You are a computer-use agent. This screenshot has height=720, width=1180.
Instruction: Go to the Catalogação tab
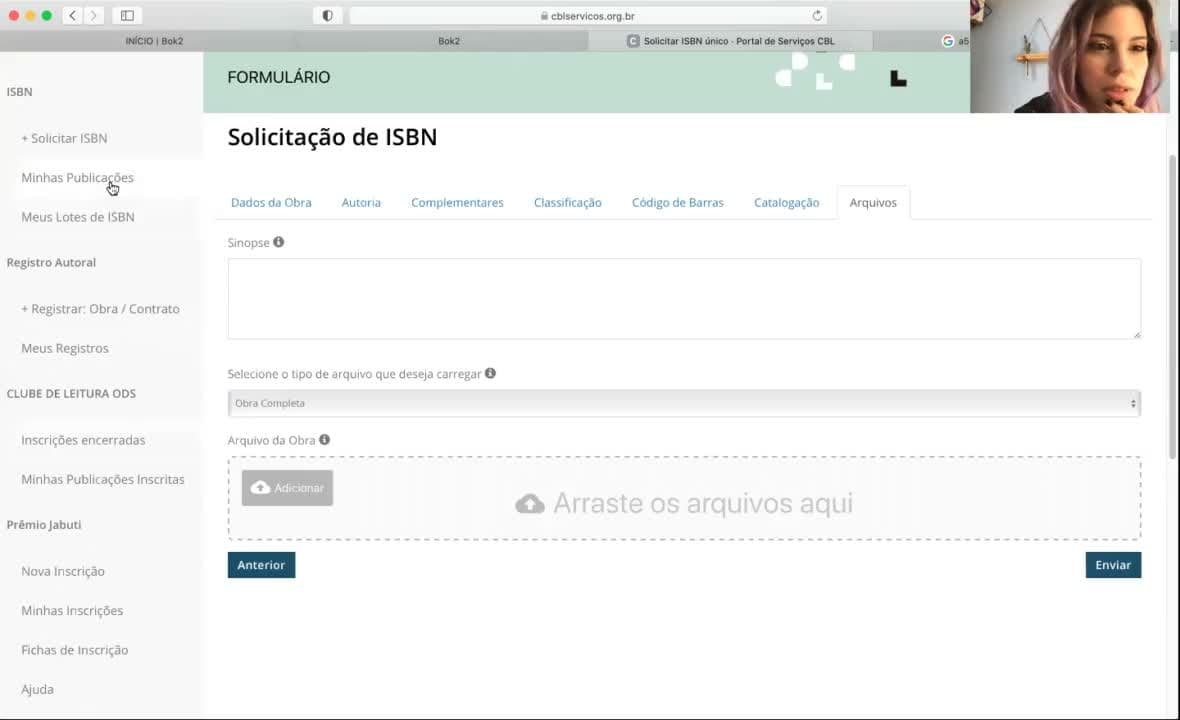pos(786,202)
